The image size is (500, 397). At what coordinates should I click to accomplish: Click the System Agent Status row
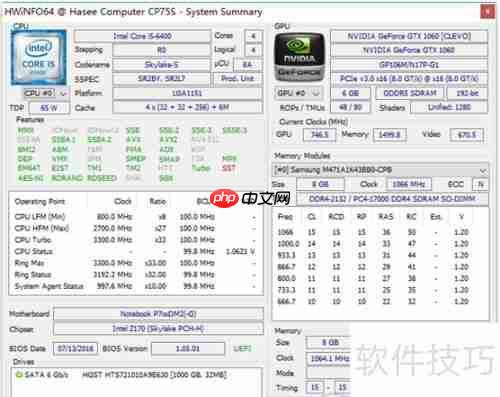tap(135, 286)
